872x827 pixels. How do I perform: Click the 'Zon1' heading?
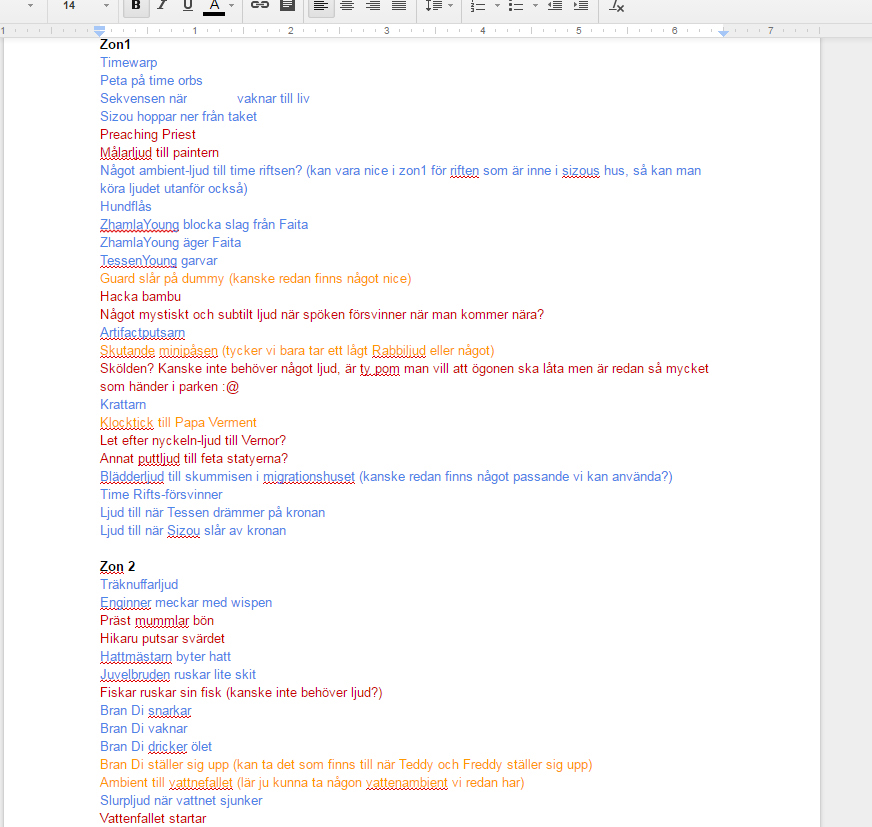click(x=115, y=44)
